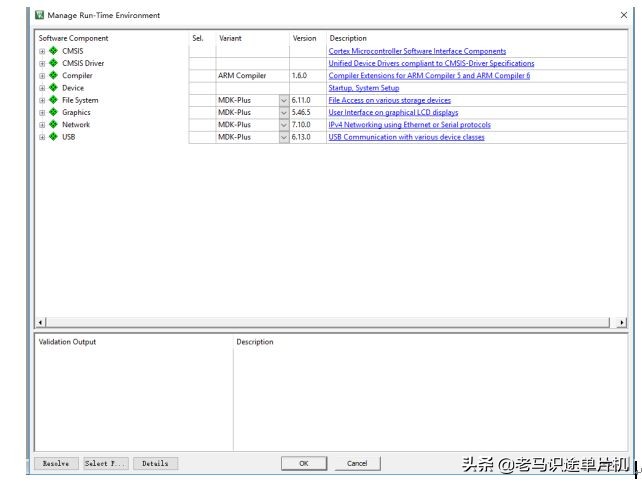The image size is (642, 486).
Task: Click version 5.46.5 in Graphics row
Action: (301, 113)
